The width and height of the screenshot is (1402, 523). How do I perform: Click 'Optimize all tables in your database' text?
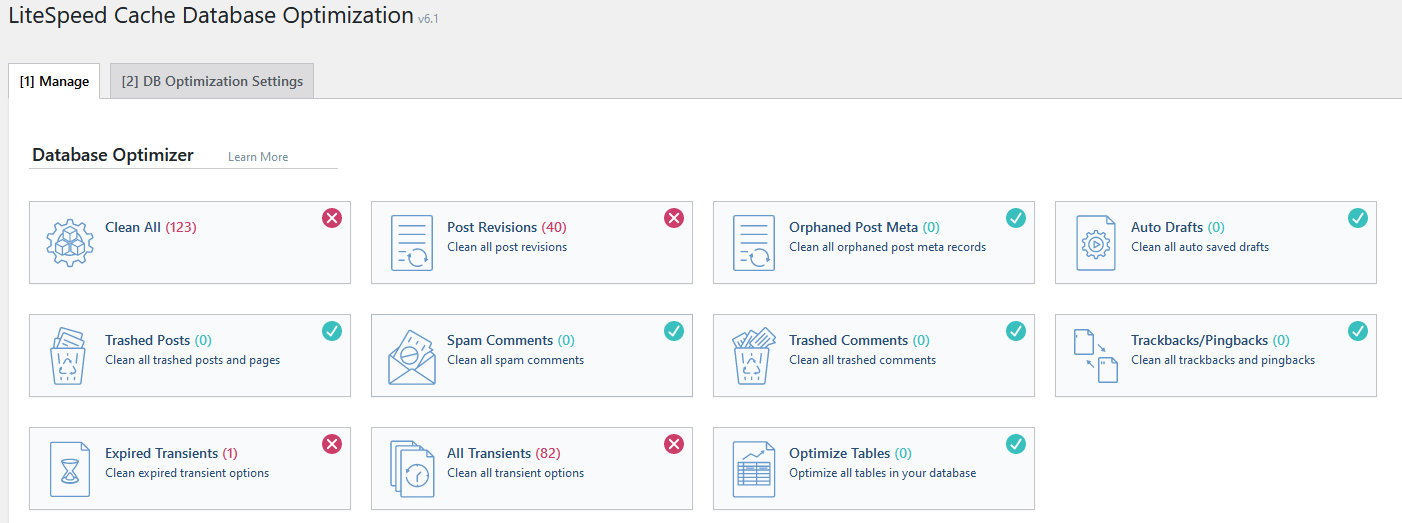tap(882, 473)
